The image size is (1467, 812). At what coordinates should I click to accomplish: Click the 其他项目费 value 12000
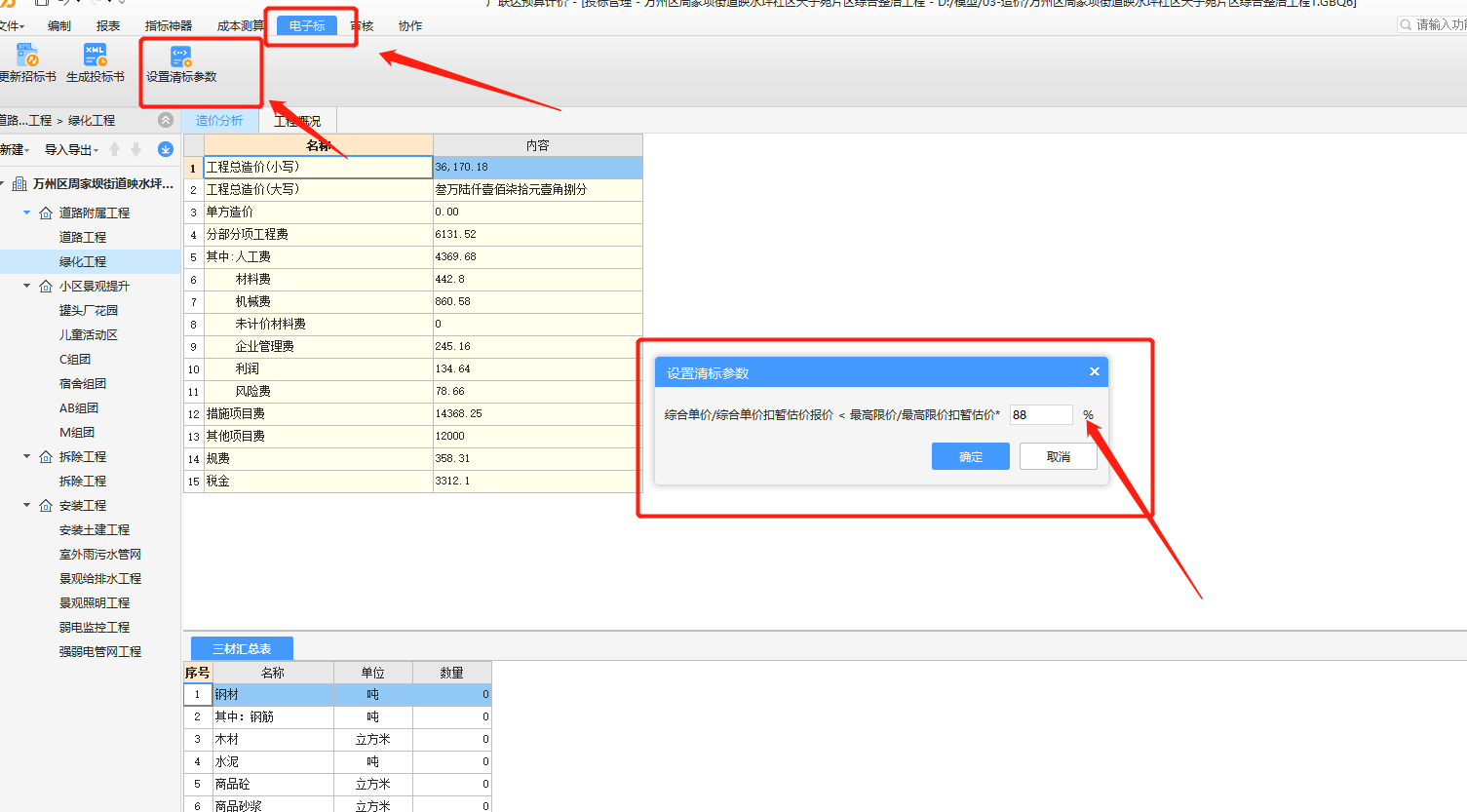tap(538, 436)
